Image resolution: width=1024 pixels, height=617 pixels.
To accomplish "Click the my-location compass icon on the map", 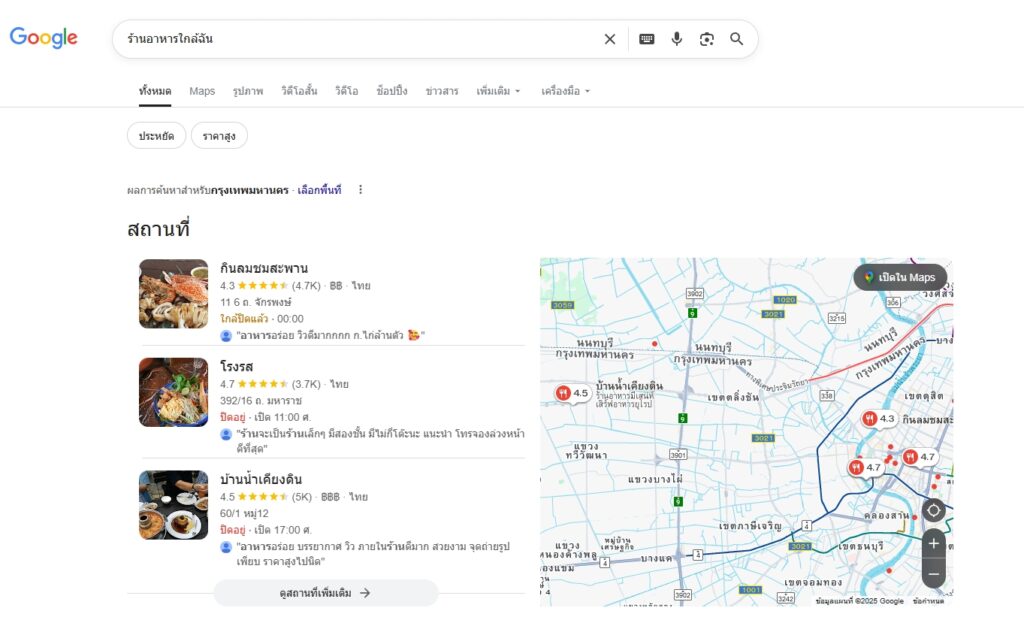I will pyautogui.click(x=933, y=510).
